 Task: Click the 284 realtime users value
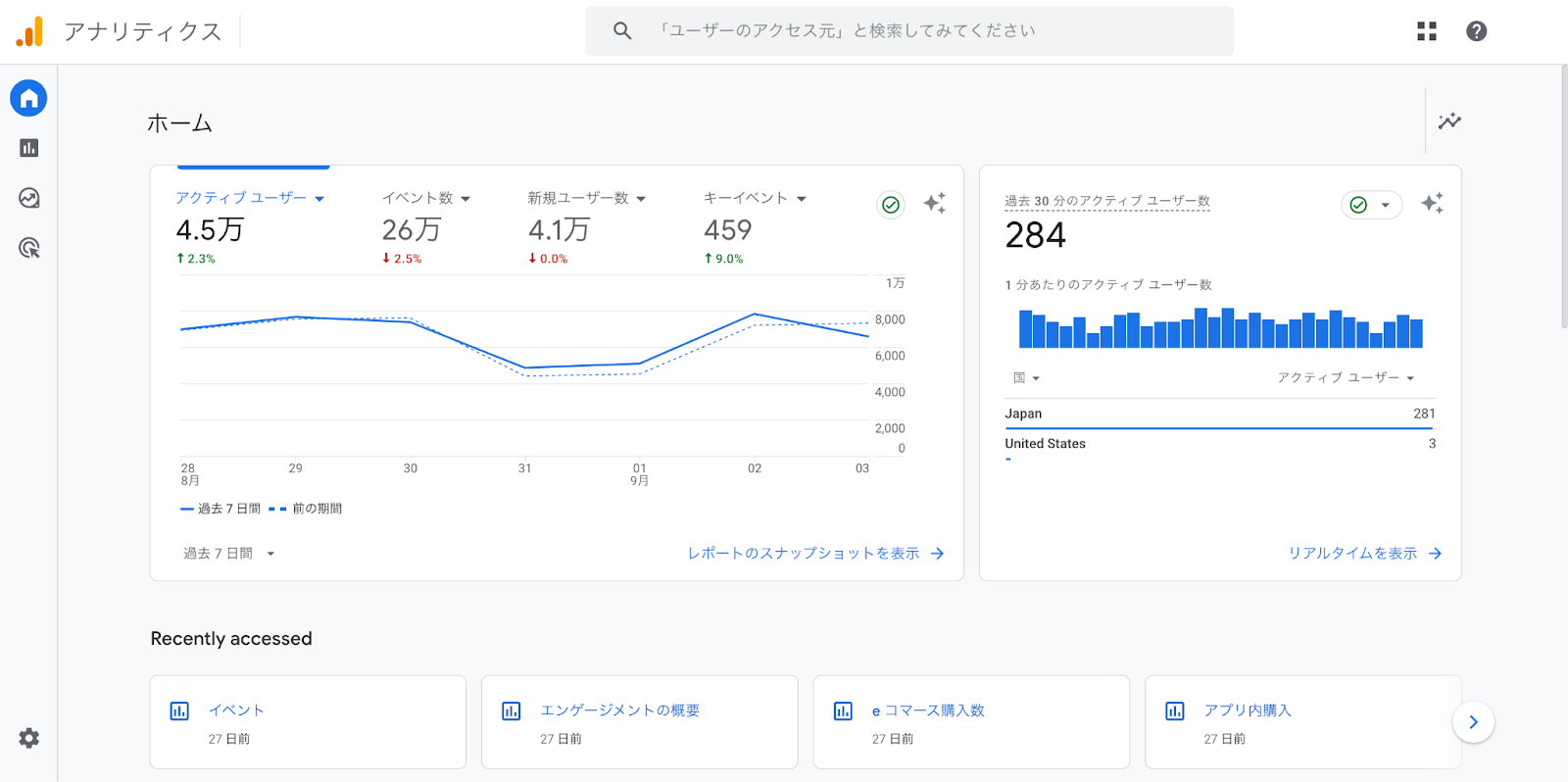tap(1036, 235)
